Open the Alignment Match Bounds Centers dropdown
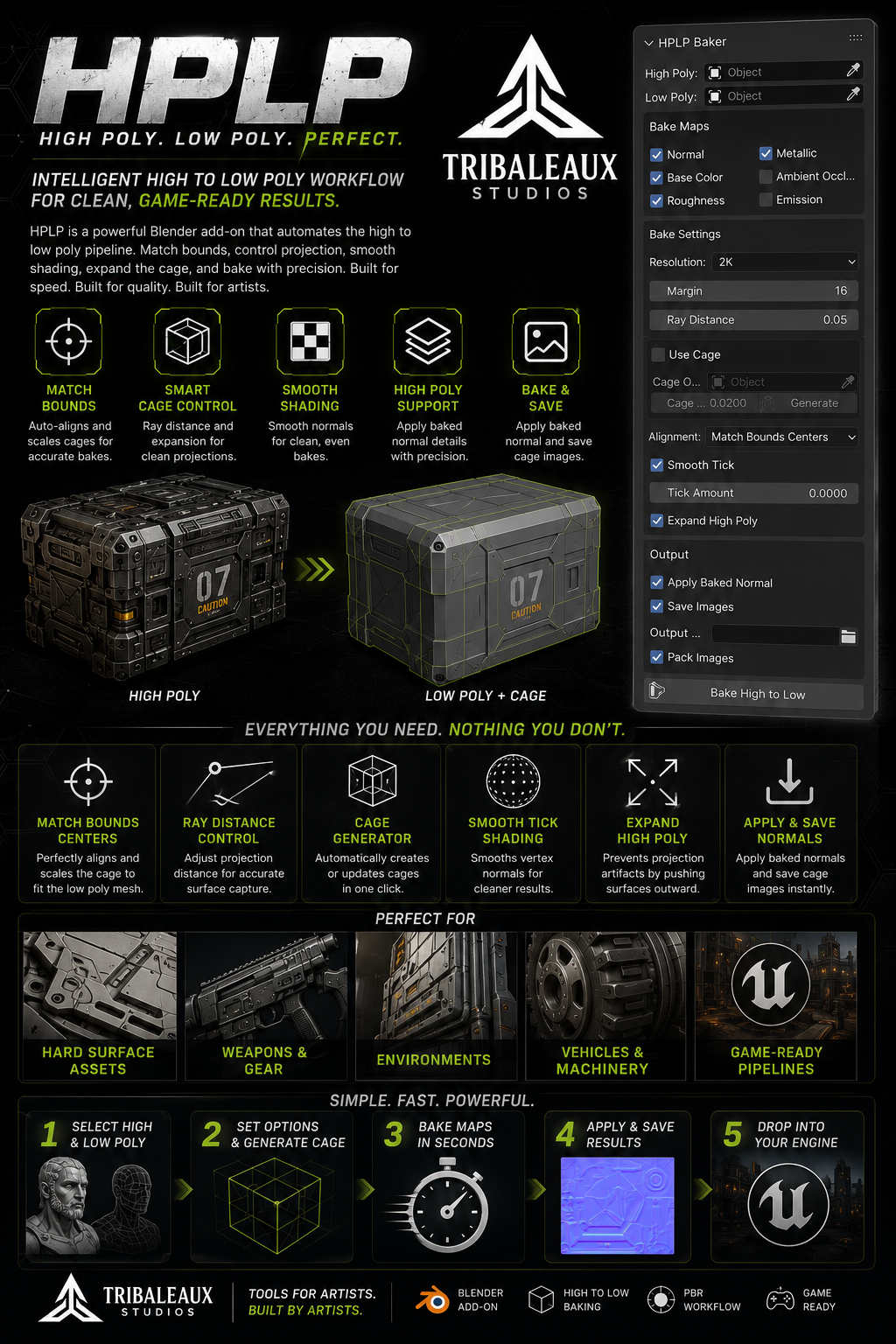 click(x=781, y=437)
